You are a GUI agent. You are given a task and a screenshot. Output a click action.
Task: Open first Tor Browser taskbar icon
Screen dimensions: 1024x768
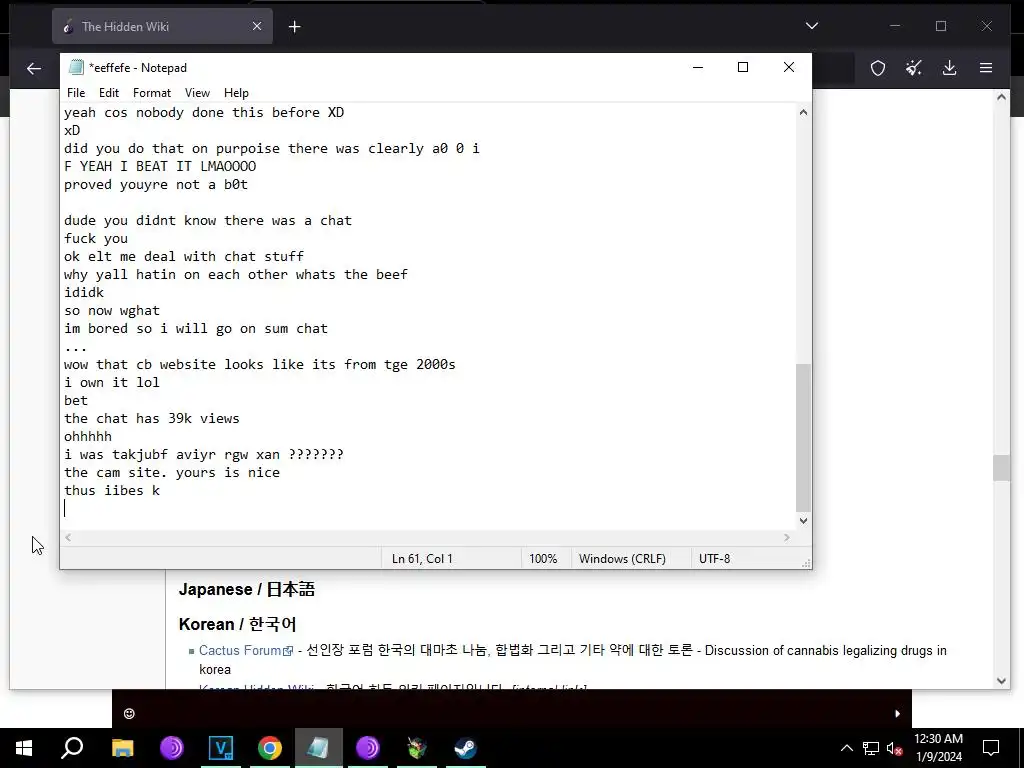pyautogui.click(x=172, y=748)
